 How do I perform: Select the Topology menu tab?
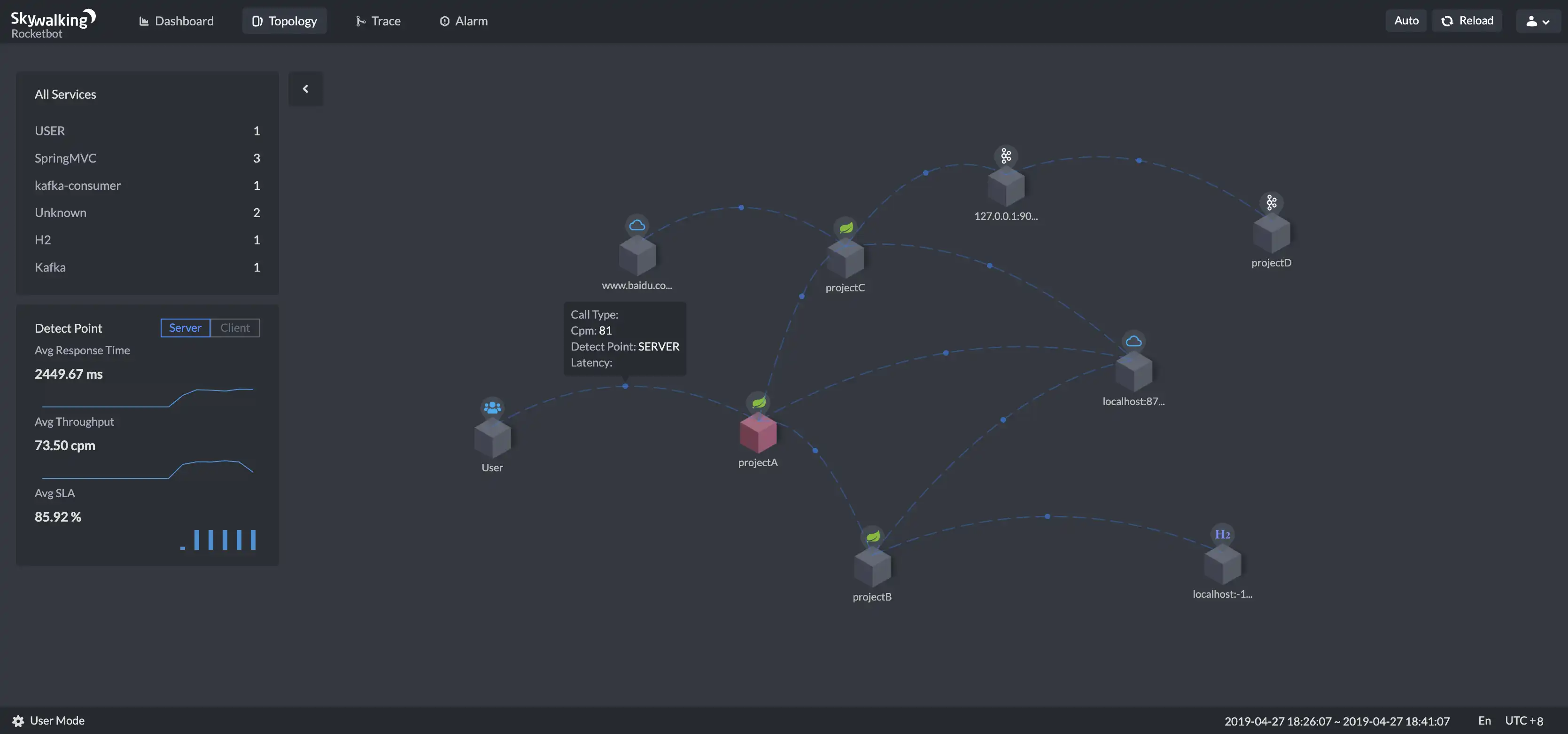[x=285, y=20]
